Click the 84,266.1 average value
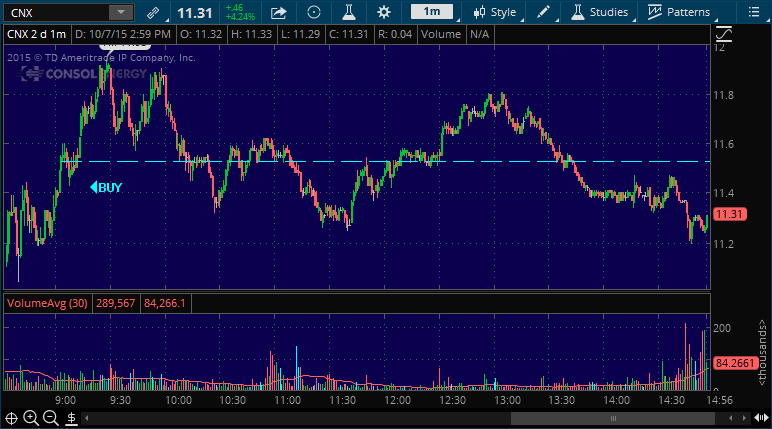 coord(165,303)
